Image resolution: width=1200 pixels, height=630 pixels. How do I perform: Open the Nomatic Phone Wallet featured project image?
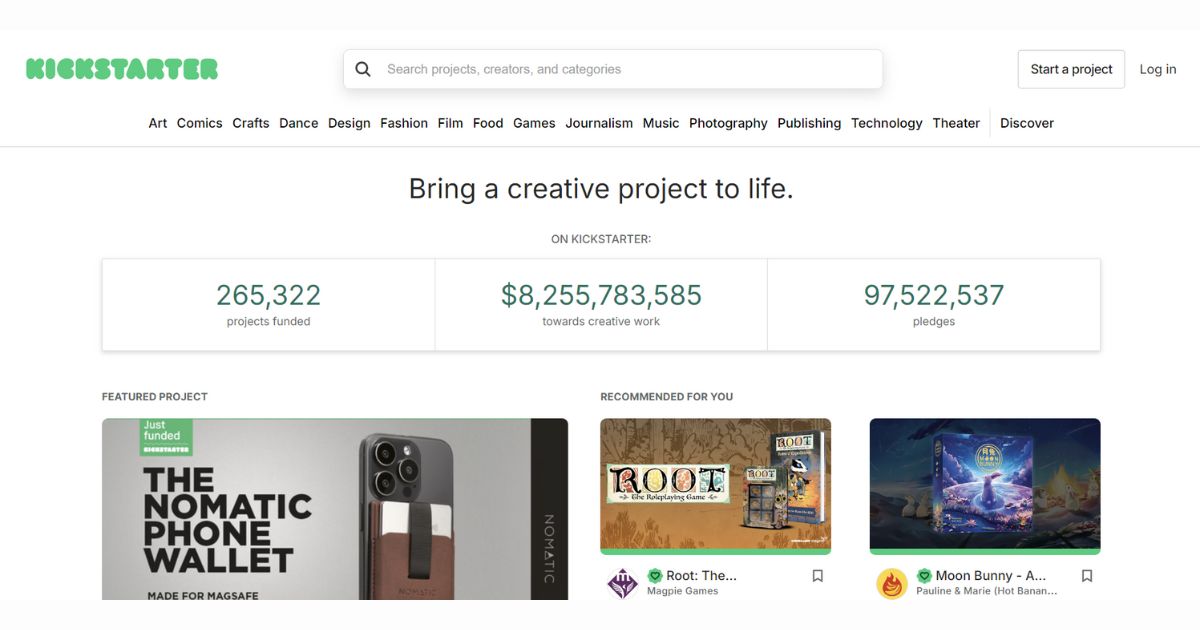(x=334, y=510)
